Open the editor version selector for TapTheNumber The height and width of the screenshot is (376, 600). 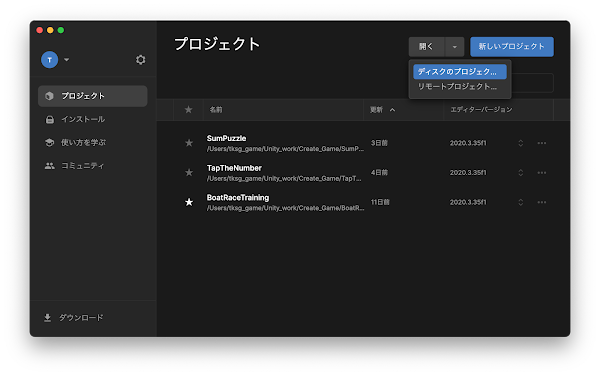pyautogui.click(x=520, y=173)
